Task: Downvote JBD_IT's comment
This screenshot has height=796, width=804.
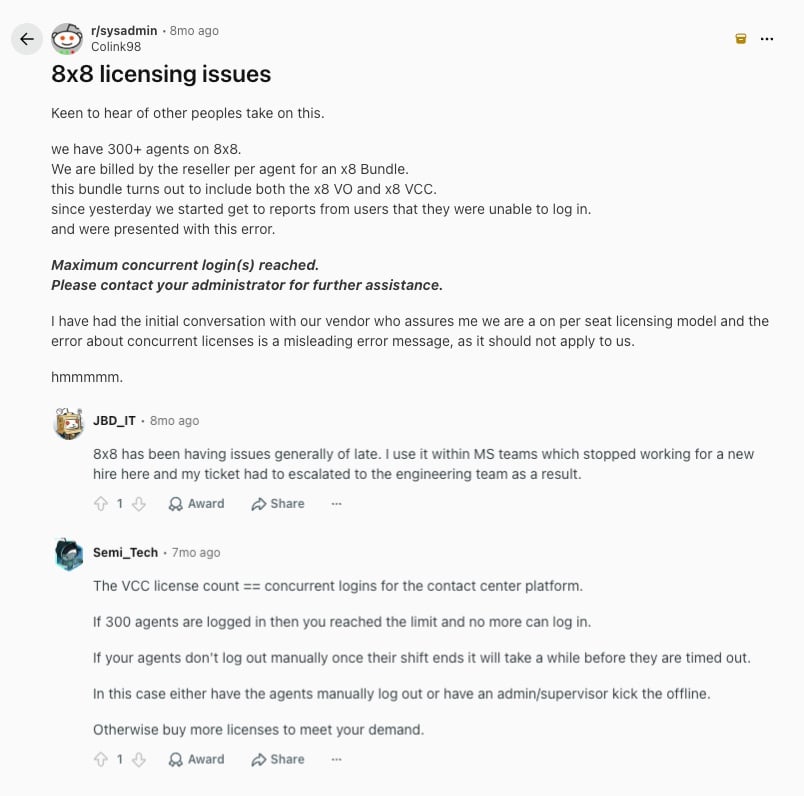Action: (139, 504)
